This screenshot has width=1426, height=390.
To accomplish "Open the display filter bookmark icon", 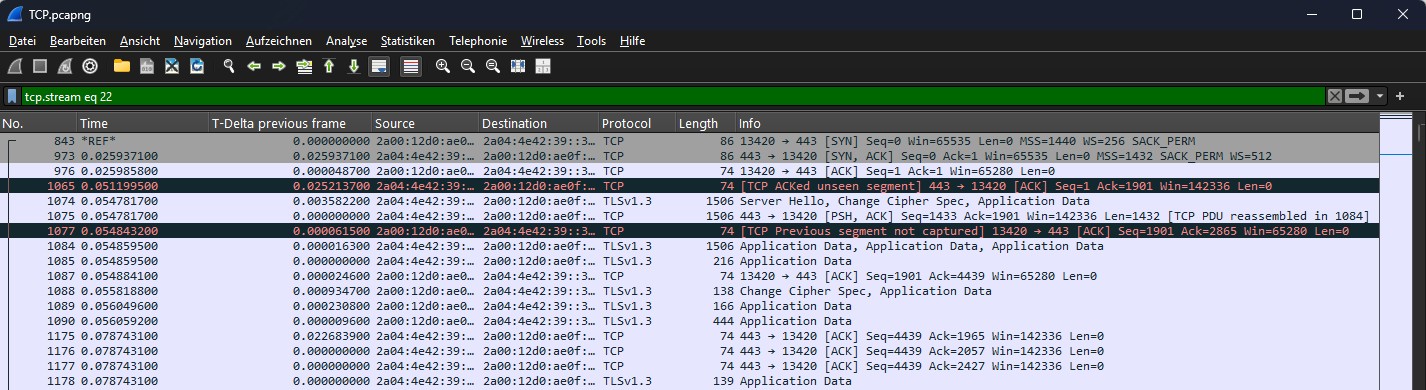I will click(12, 96).
